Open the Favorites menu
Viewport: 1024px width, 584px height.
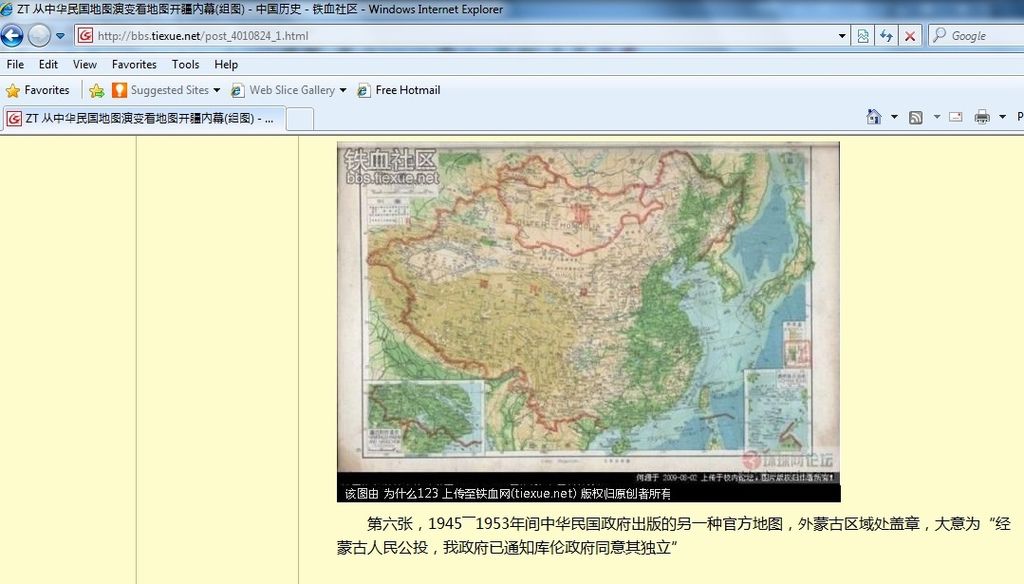134,64
